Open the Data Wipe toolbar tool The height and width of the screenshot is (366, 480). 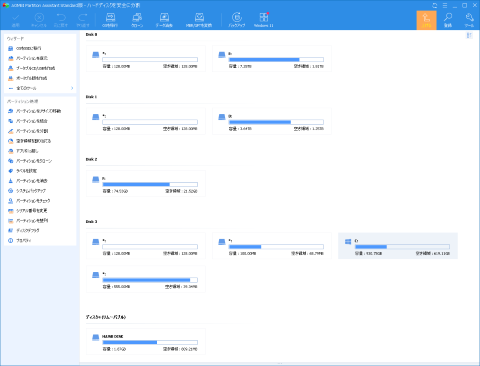pos(164,20)
